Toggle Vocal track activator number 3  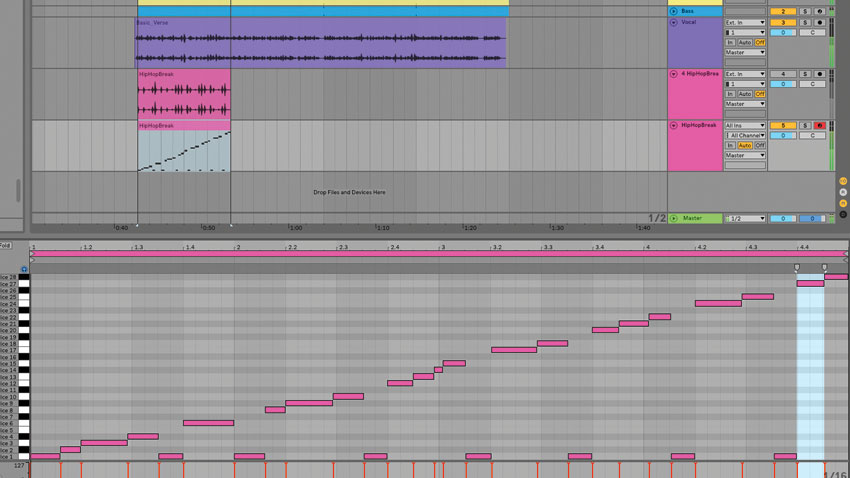[x=783, y=23]
